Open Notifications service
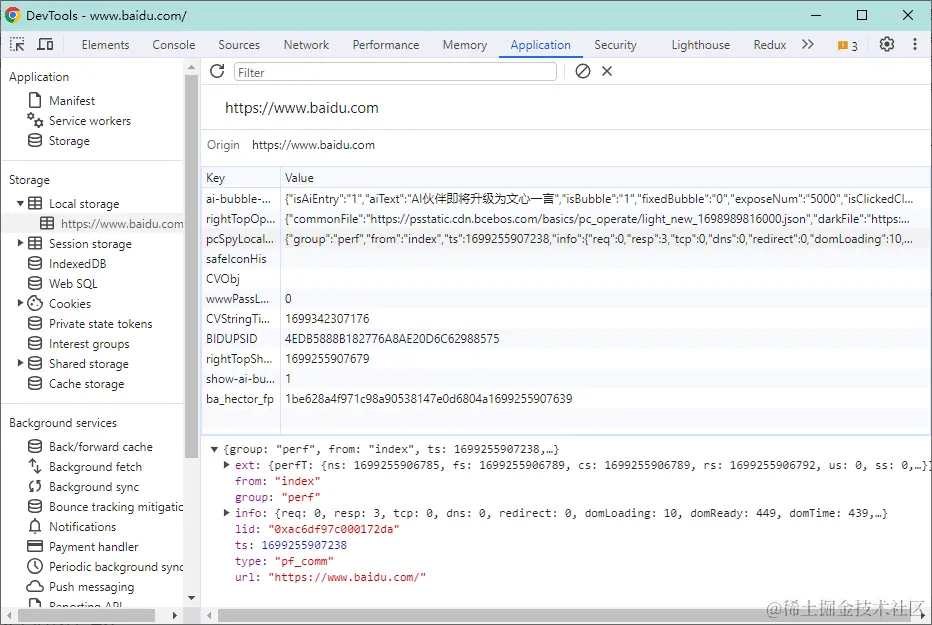The image size is (932, 625). click(x=82, y=527)
